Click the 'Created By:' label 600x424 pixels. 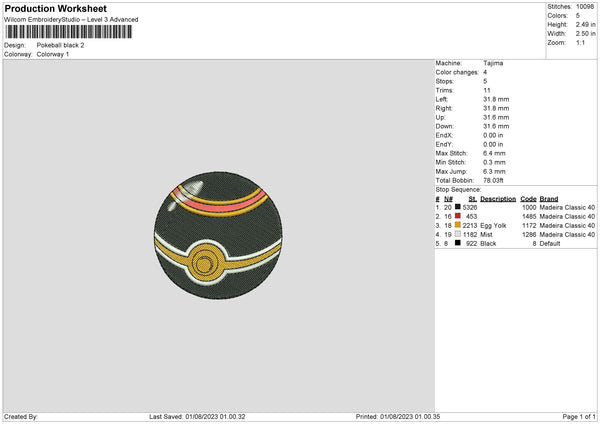[21, 416]
